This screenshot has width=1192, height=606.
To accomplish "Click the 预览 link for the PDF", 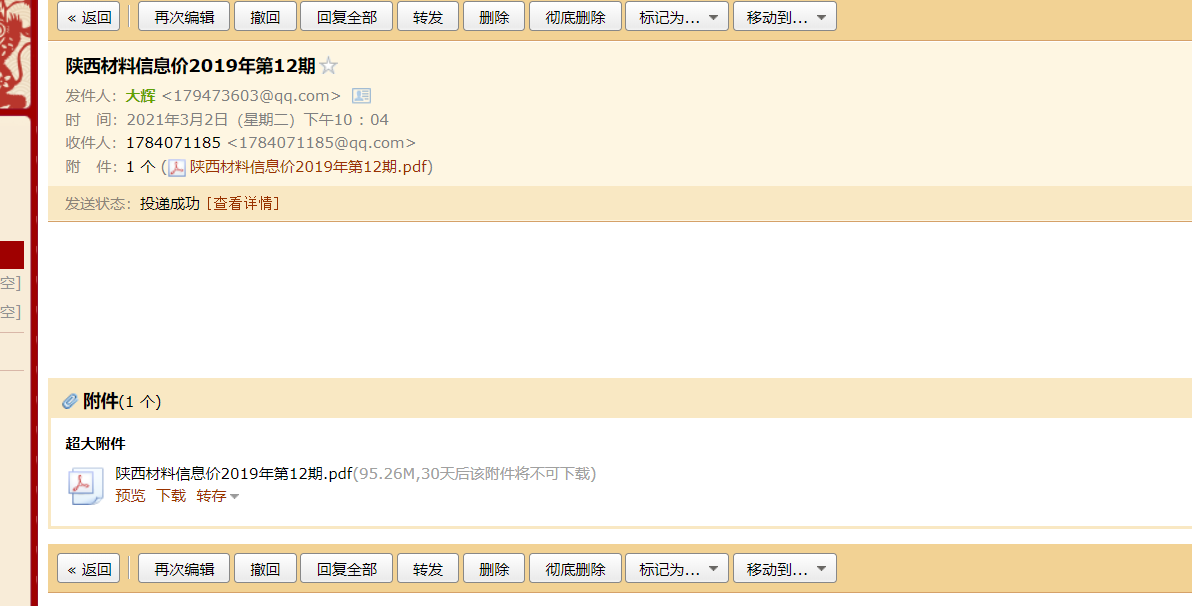I will pos(130,496).
